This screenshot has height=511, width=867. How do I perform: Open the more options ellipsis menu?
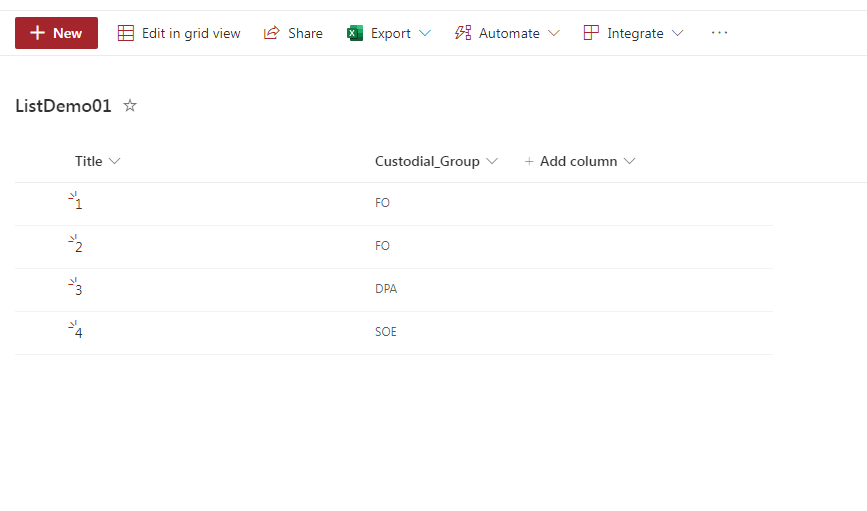719,33
